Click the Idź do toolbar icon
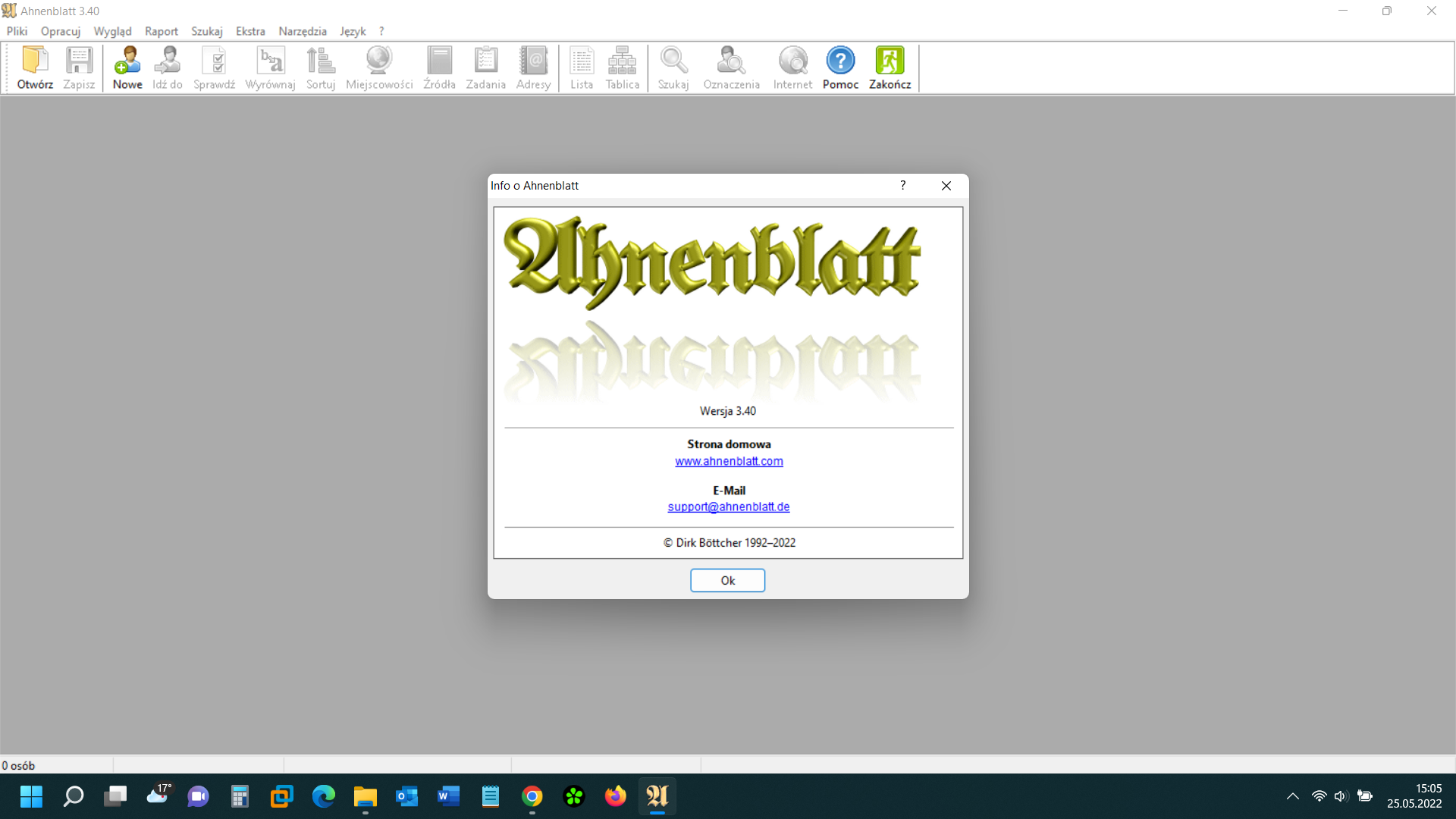The height and width of the screenshot is (819, 1456). 168,61
